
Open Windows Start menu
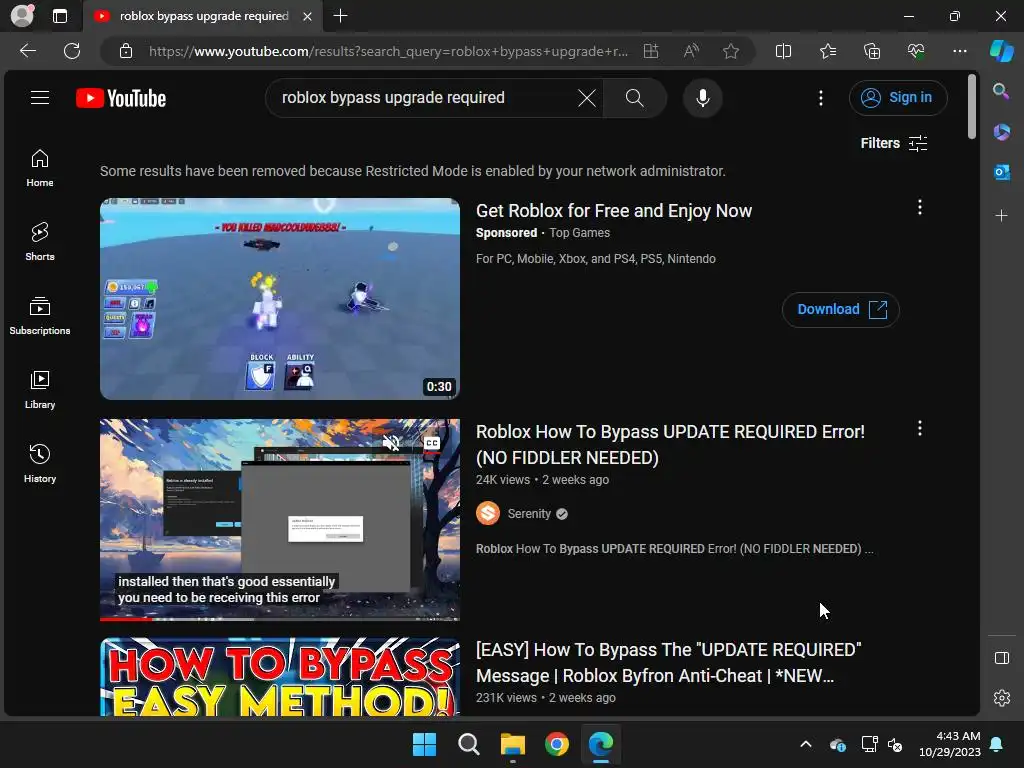[x=424, y=744]
